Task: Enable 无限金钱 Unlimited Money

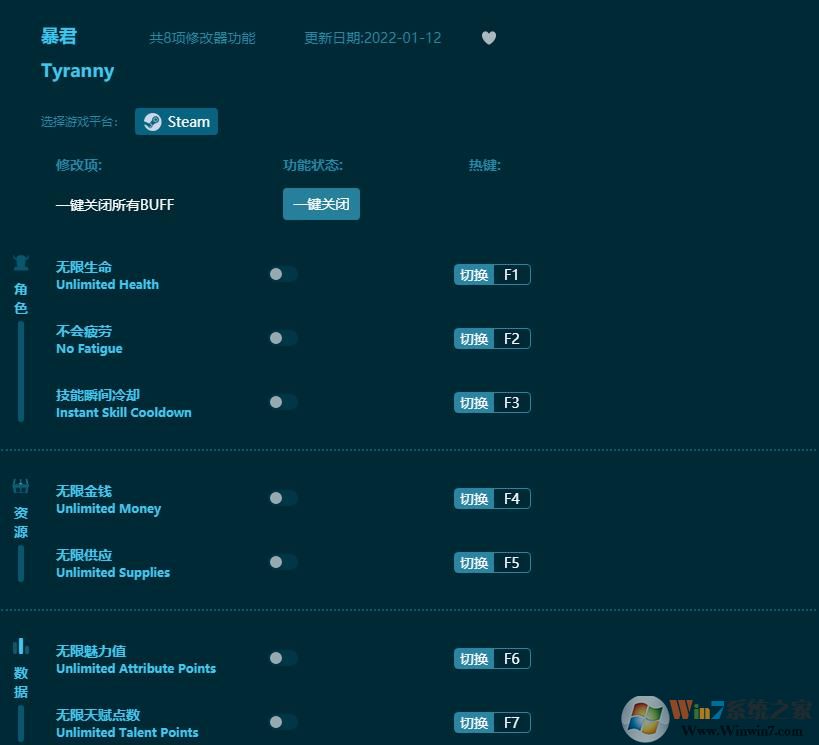Action: tap(283, 498)
